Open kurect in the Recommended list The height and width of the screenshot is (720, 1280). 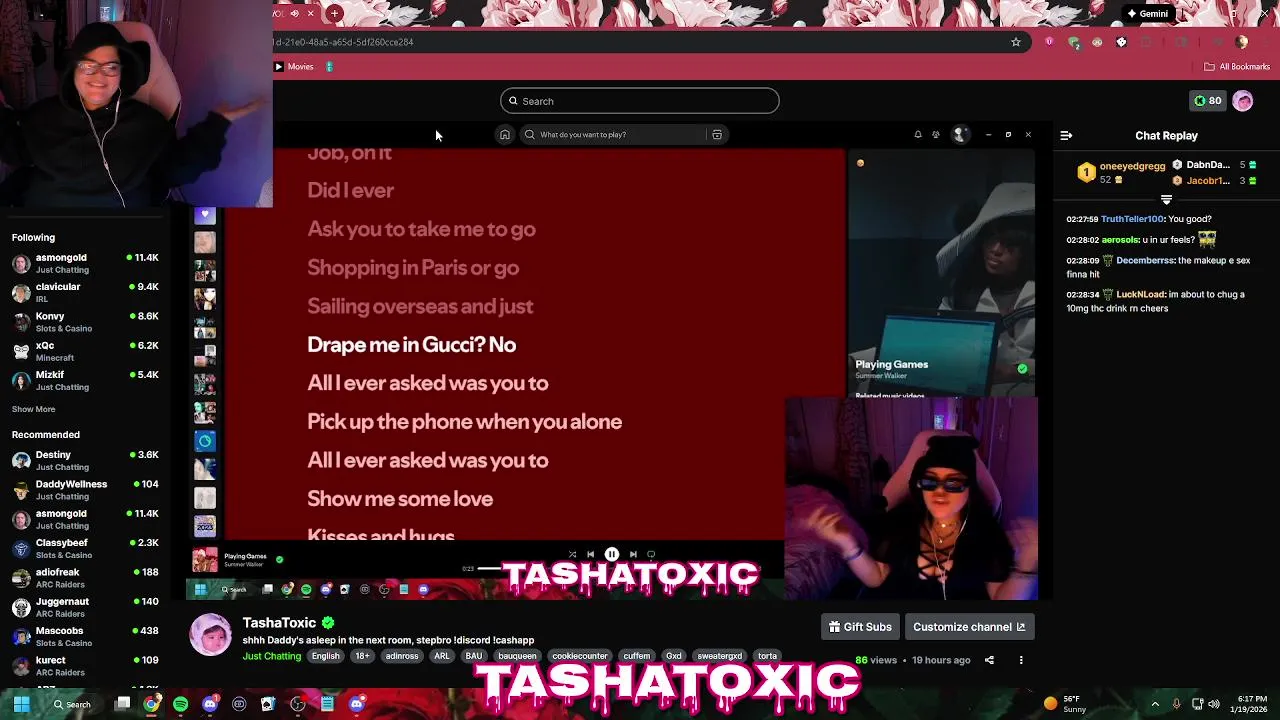click(x=85, y=666)
